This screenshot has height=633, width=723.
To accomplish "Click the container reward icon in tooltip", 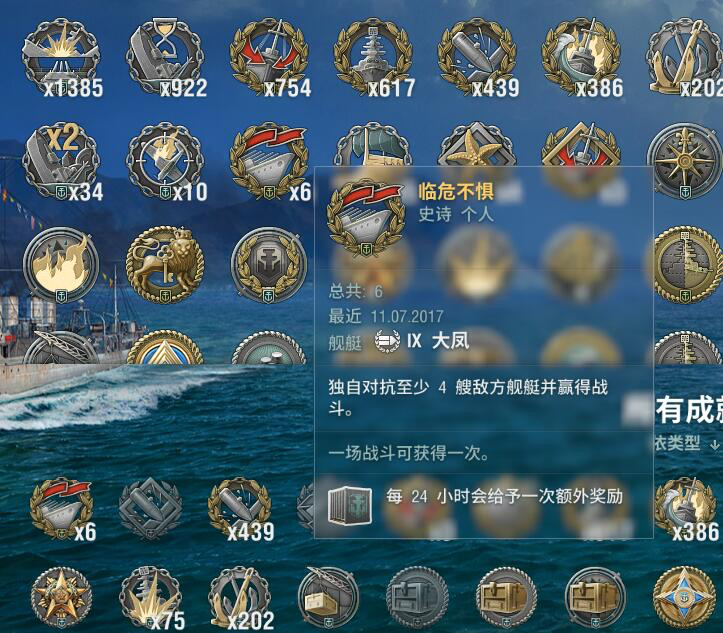I will click(x=350, y=505).
